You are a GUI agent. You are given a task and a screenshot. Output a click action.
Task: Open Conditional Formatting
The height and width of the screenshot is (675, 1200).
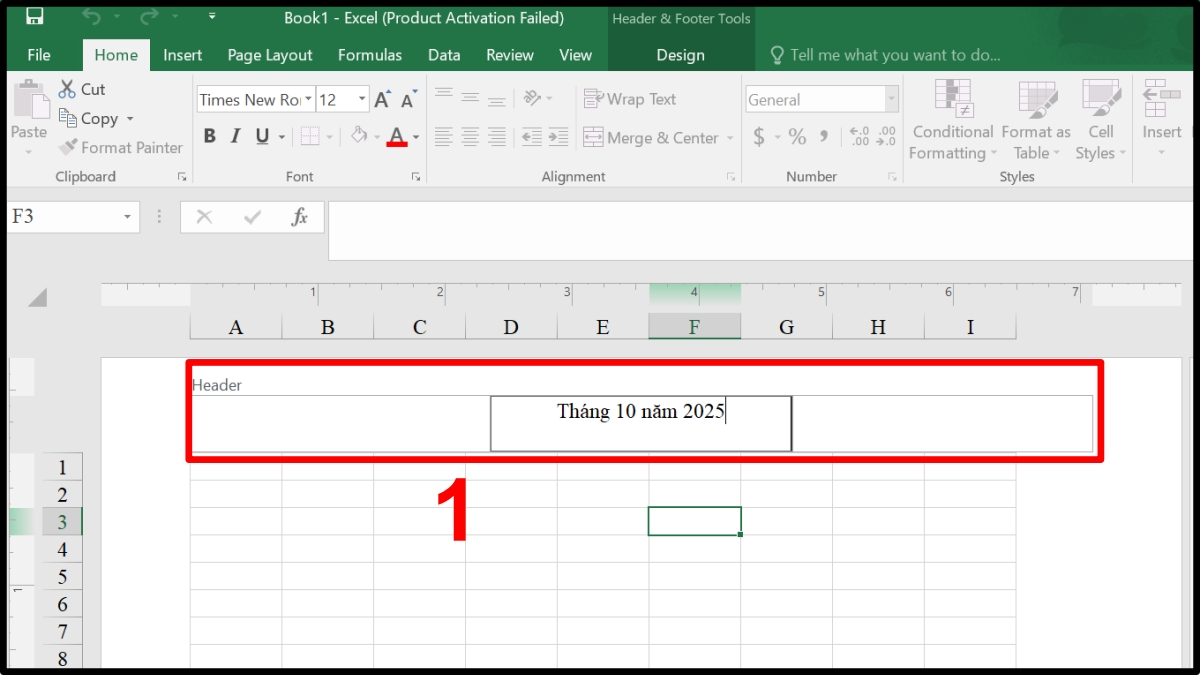click(x=951, y=120)
